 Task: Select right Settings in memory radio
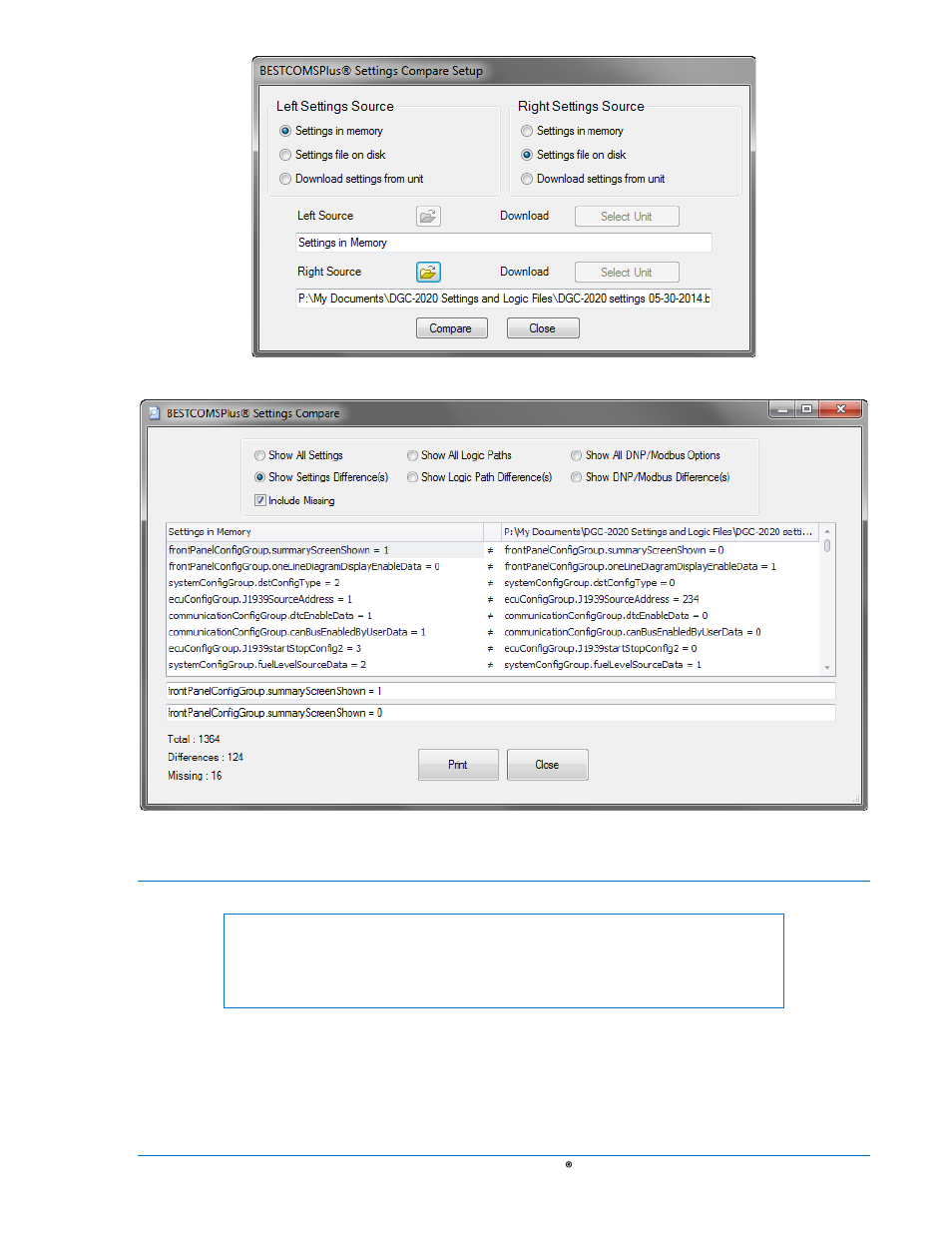527,131
